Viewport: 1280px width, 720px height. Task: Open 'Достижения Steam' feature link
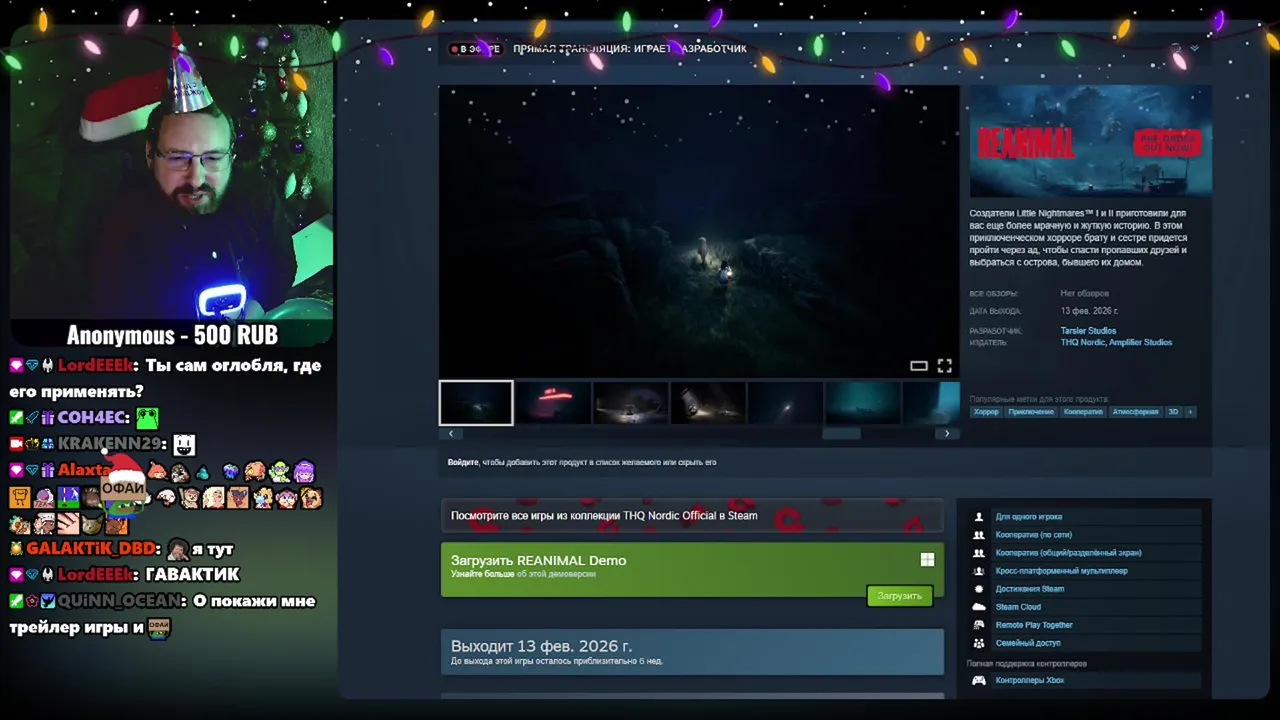(x=1029, y=589)
